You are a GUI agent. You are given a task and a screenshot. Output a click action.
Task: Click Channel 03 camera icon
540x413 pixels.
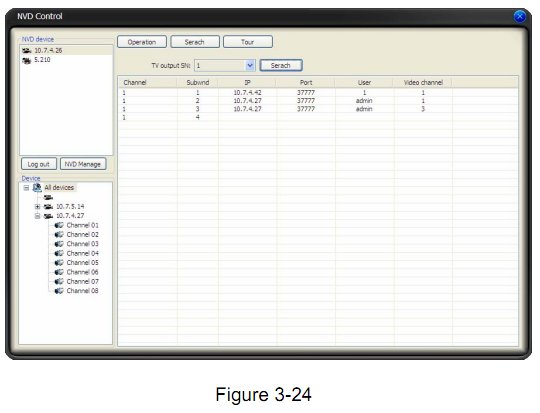coord(59,244)
